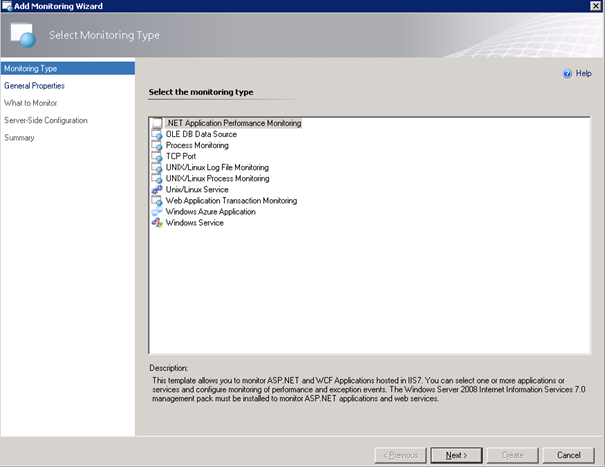
Task: Choose Web Application Transaction Monitoring
Action: pyautogui.click(x=232, y=201)
